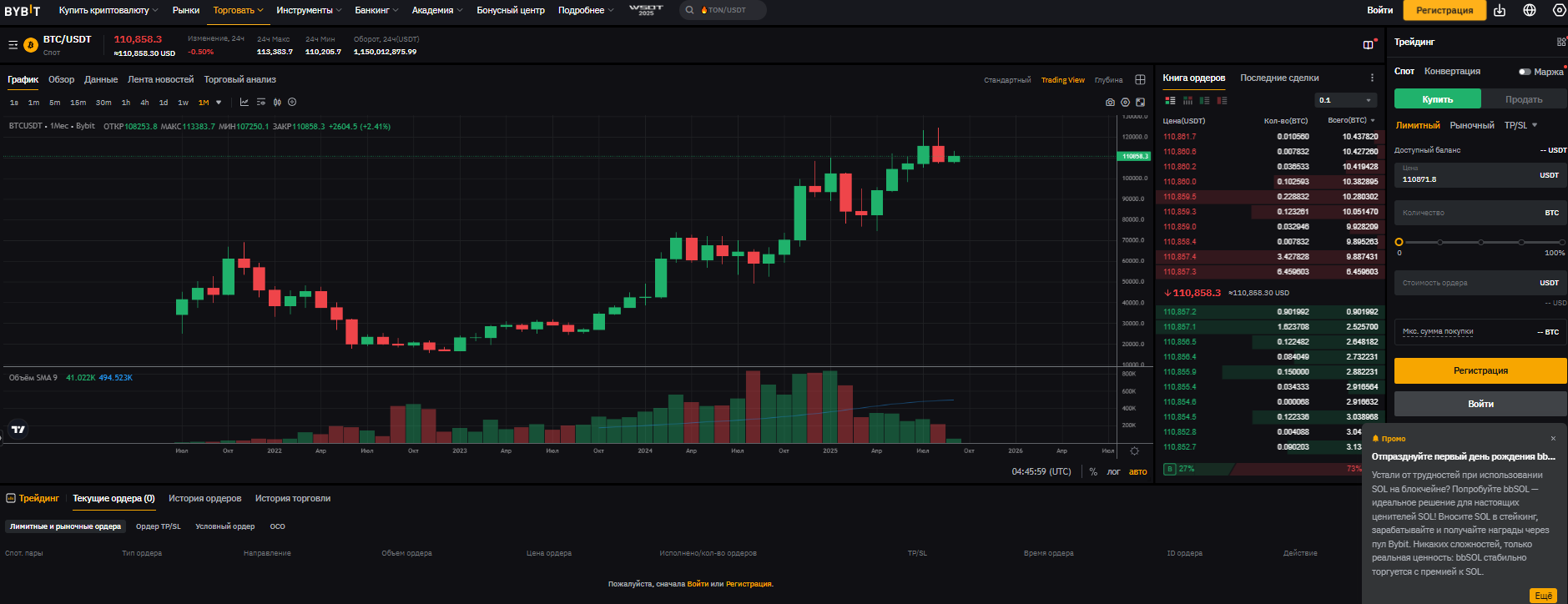Open chart fullscreen mode icon

pos(1141,103)
